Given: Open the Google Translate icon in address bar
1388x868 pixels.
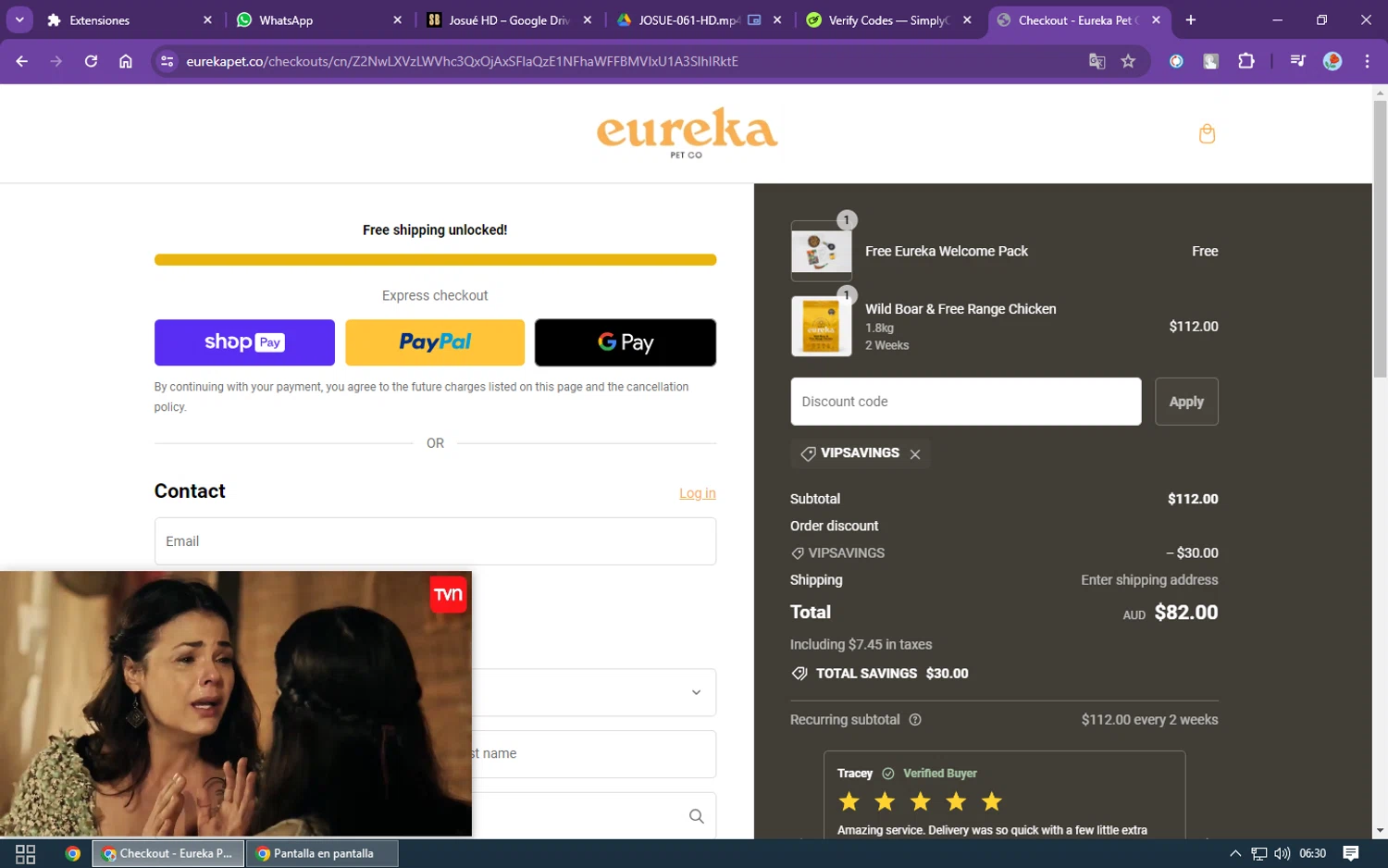Looking at the screenshot, I should (1097, 61).
